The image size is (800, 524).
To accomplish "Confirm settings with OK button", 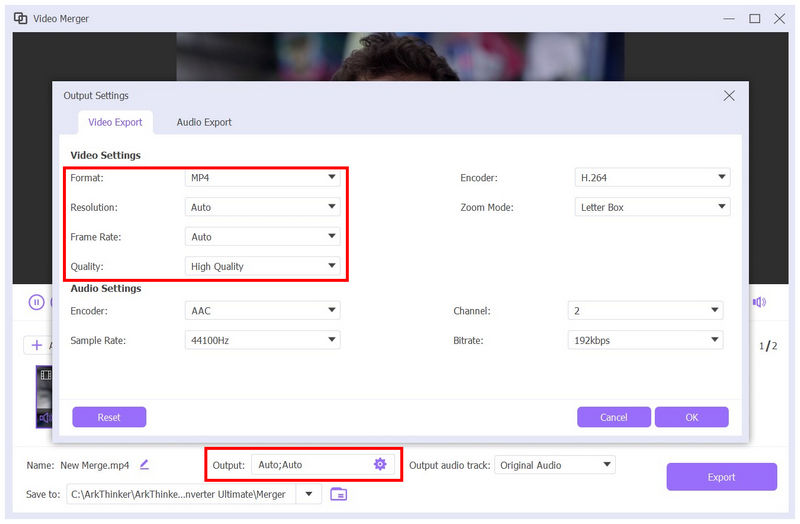I will (x=691, y=417).
